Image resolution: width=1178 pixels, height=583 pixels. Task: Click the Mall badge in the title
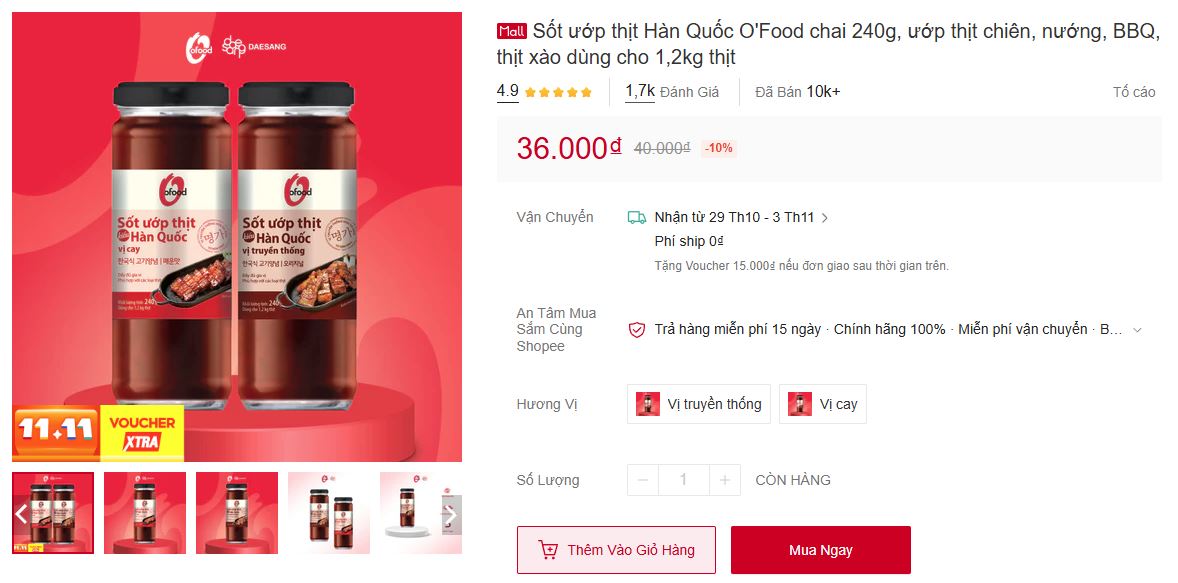(x=512, y=31)
